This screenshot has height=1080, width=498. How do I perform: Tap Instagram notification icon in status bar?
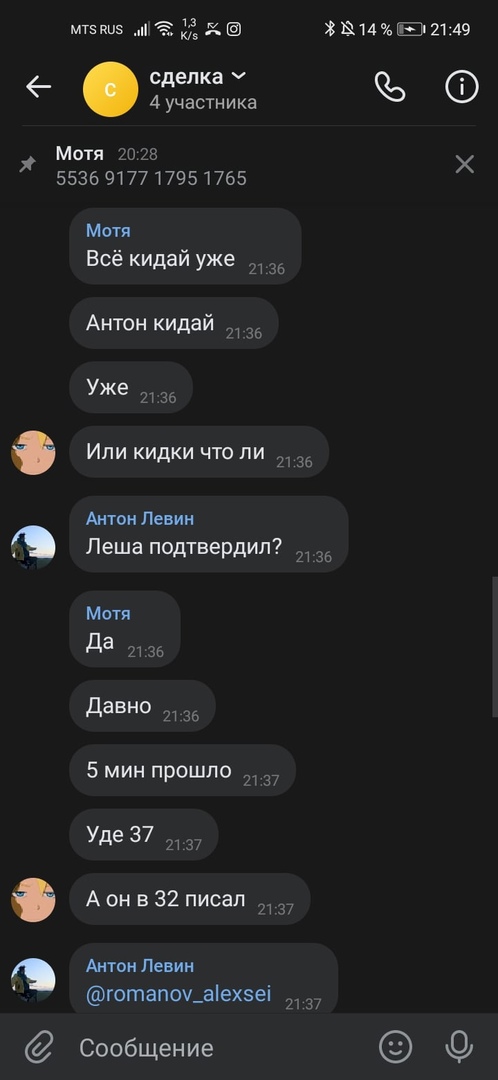[234, 29]
